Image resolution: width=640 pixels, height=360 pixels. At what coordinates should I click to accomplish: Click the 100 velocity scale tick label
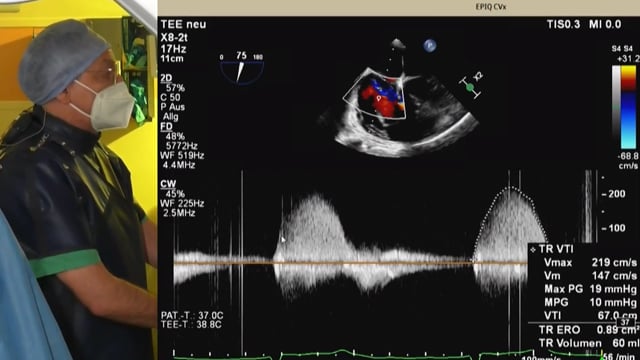click(x=616, y=228)
